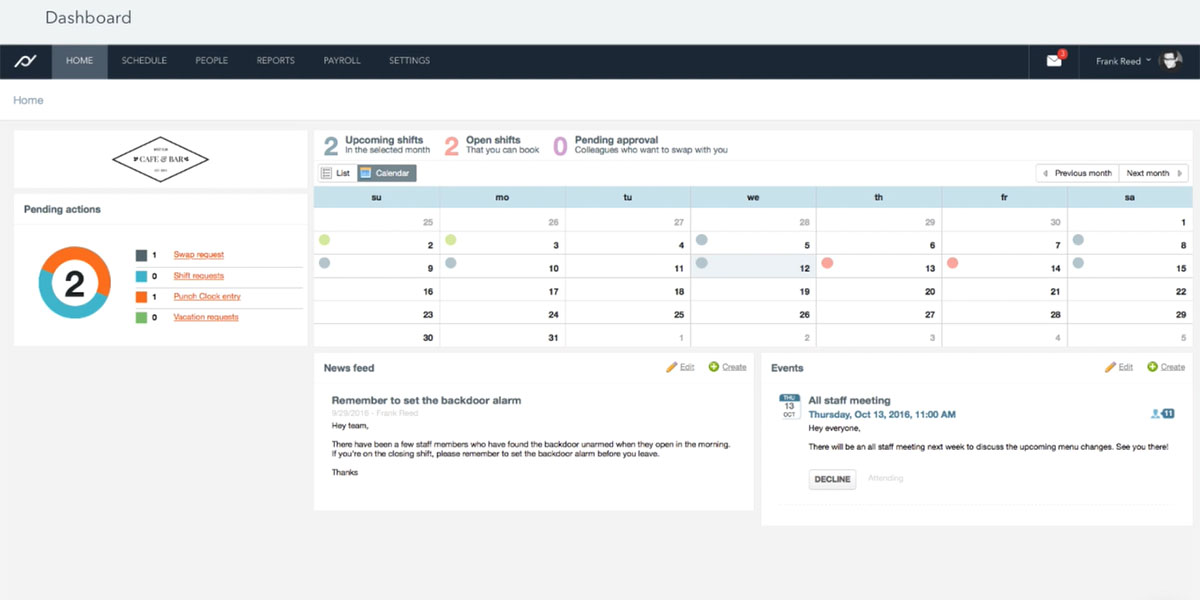Click the green Create icon in News feed

click(x=714, y=367)
